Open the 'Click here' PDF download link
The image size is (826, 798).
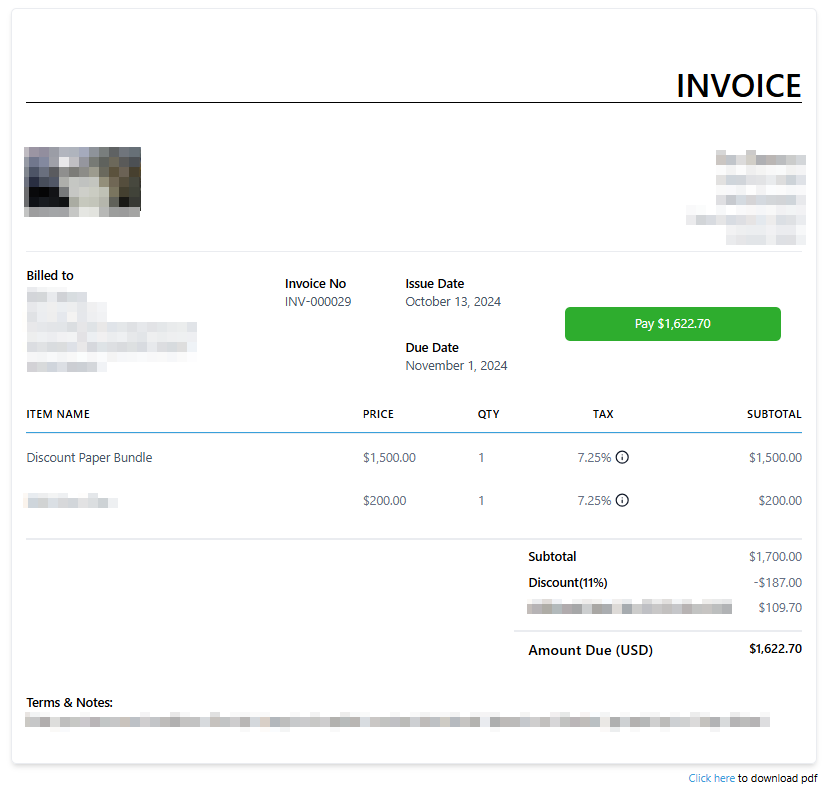point(711,778)
